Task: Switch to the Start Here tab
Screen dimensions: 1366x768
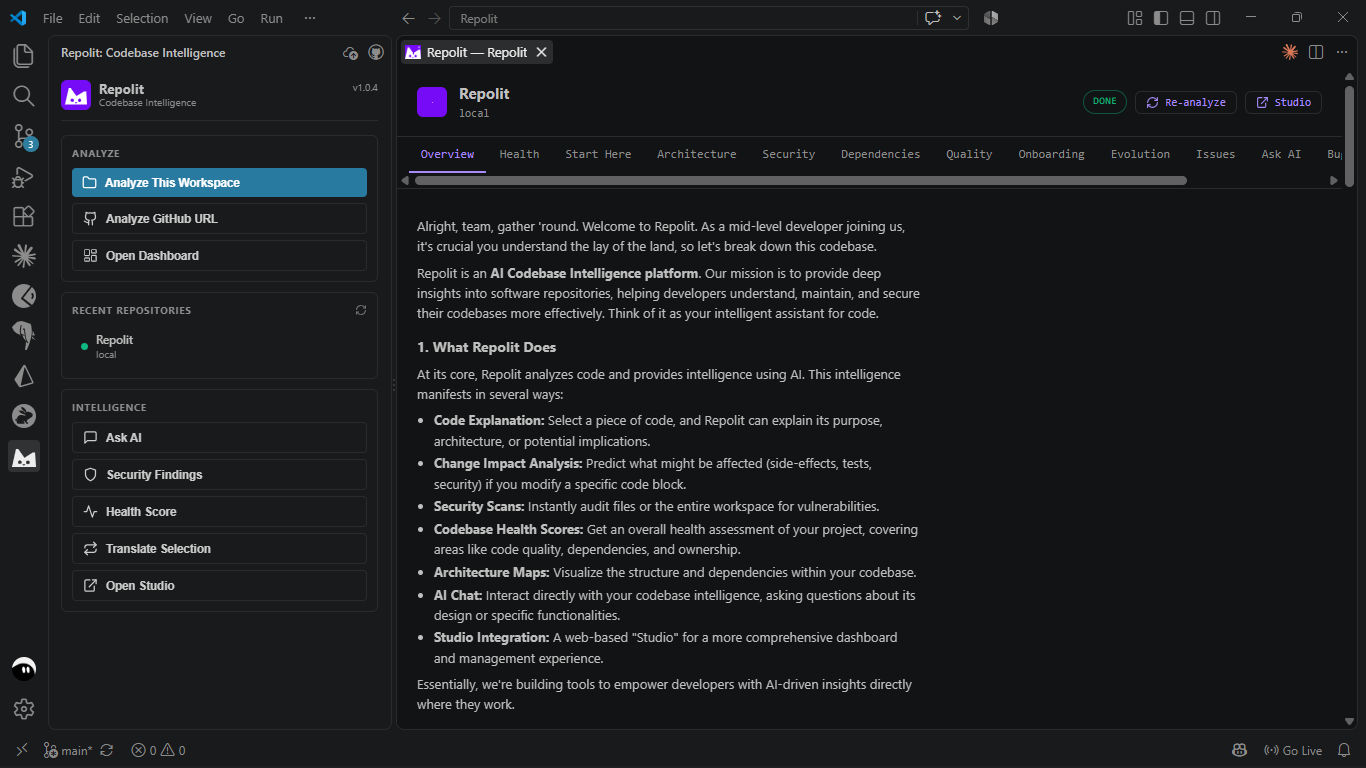Action: pyautogui.click(x=598, y=154)
